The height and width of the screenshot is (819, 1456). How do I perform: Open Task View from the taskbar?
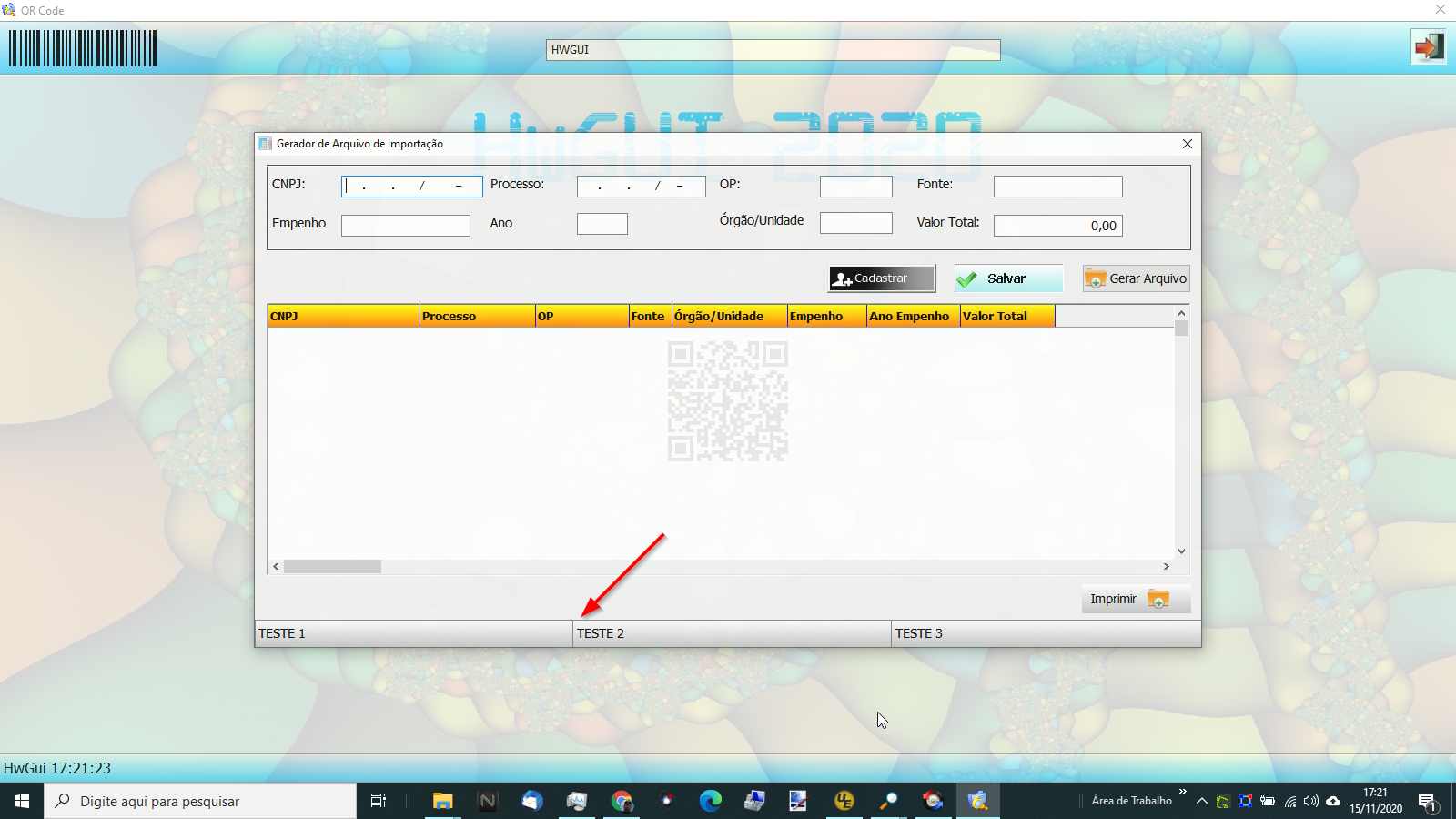click(379, 801)
